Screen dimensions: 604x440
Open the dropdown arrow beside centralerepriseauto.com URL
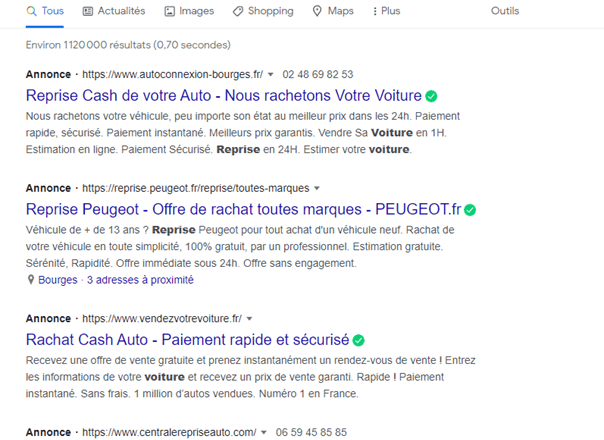click(264, 432)
